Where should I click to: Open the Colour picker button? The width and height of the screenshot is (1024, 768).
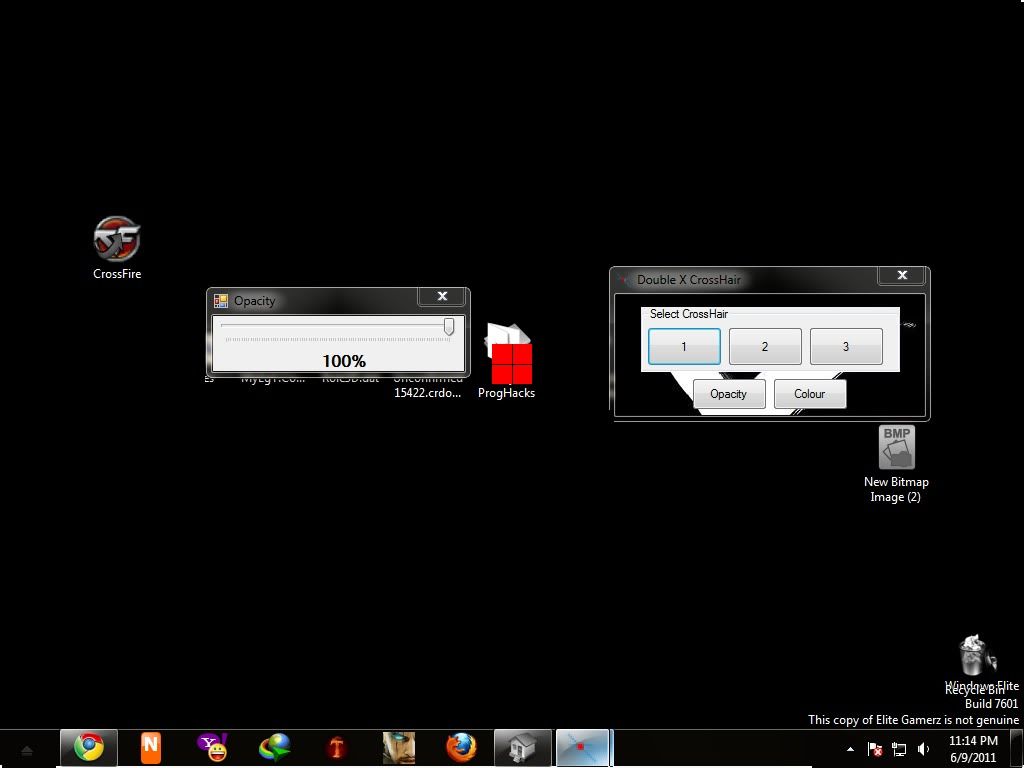pos(810,394)
